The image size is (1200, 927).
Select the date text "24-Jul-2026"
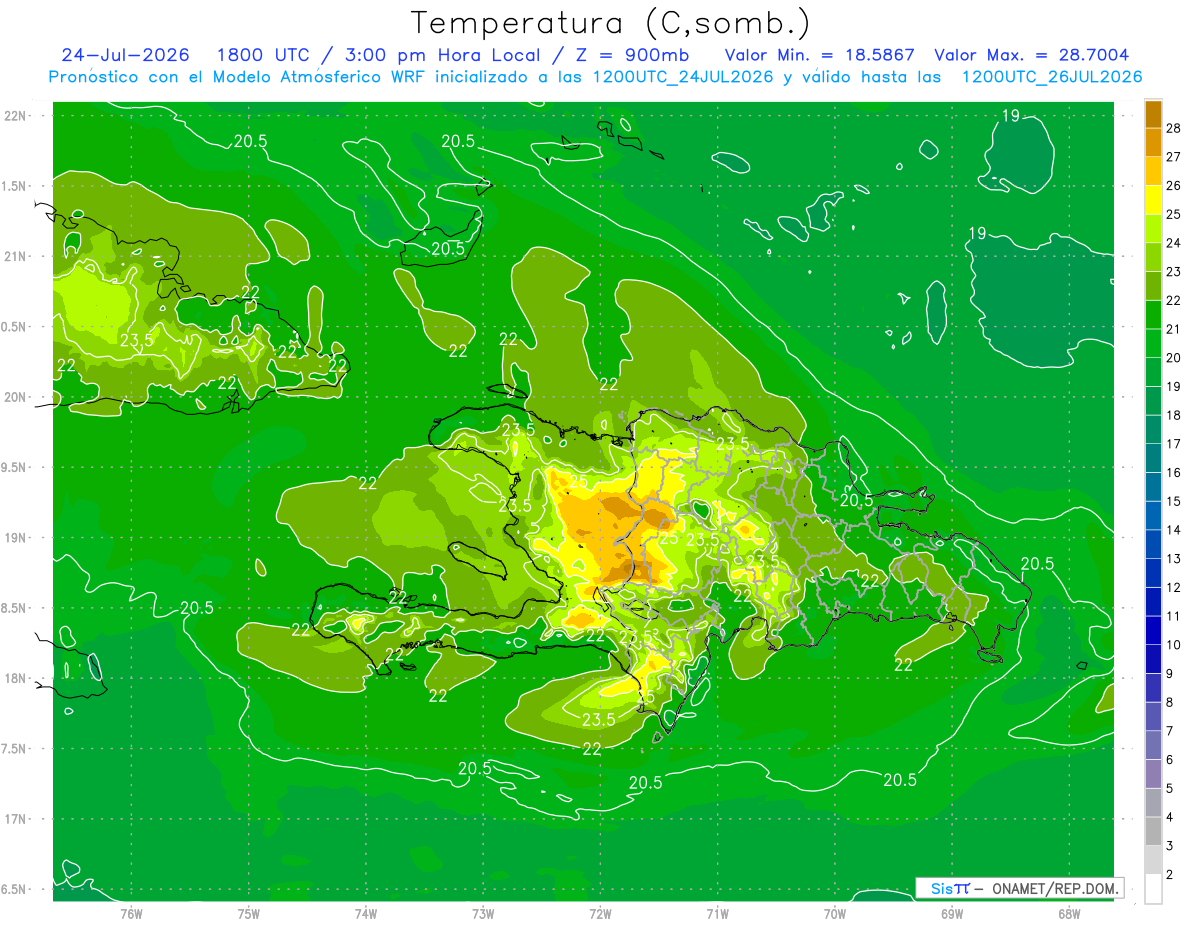[x=126, y=55]
